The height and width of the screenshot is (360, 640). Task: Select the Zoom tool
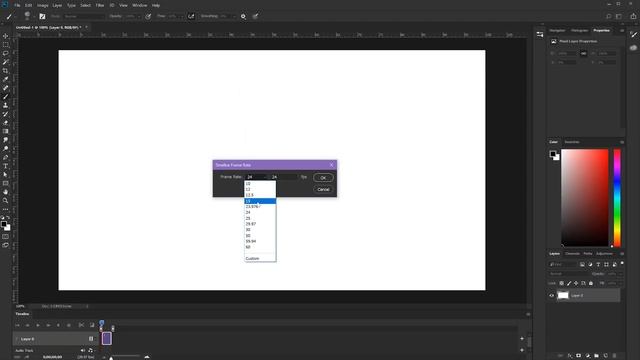tap(6, 200)
